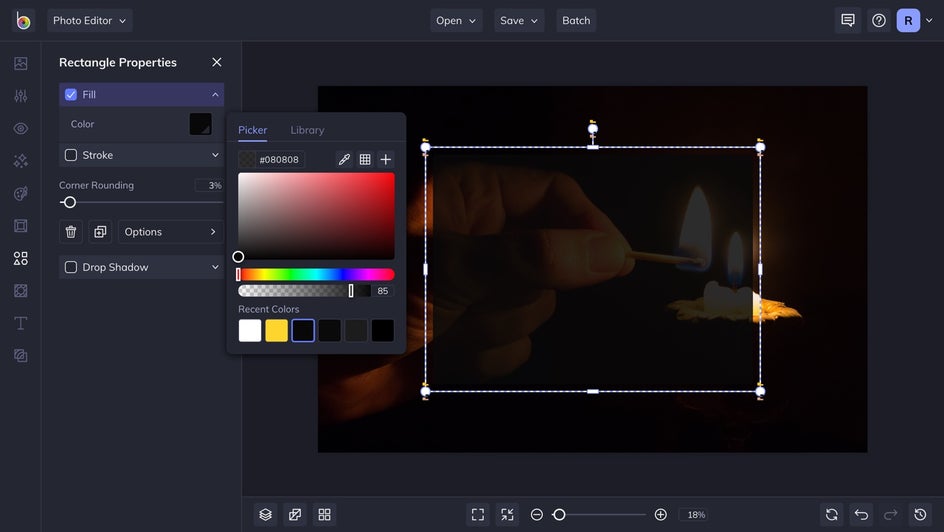Expand the Save dropdown menu
Image resolution: width=944 pixels, height=532 pixels.
pos(520,20)
